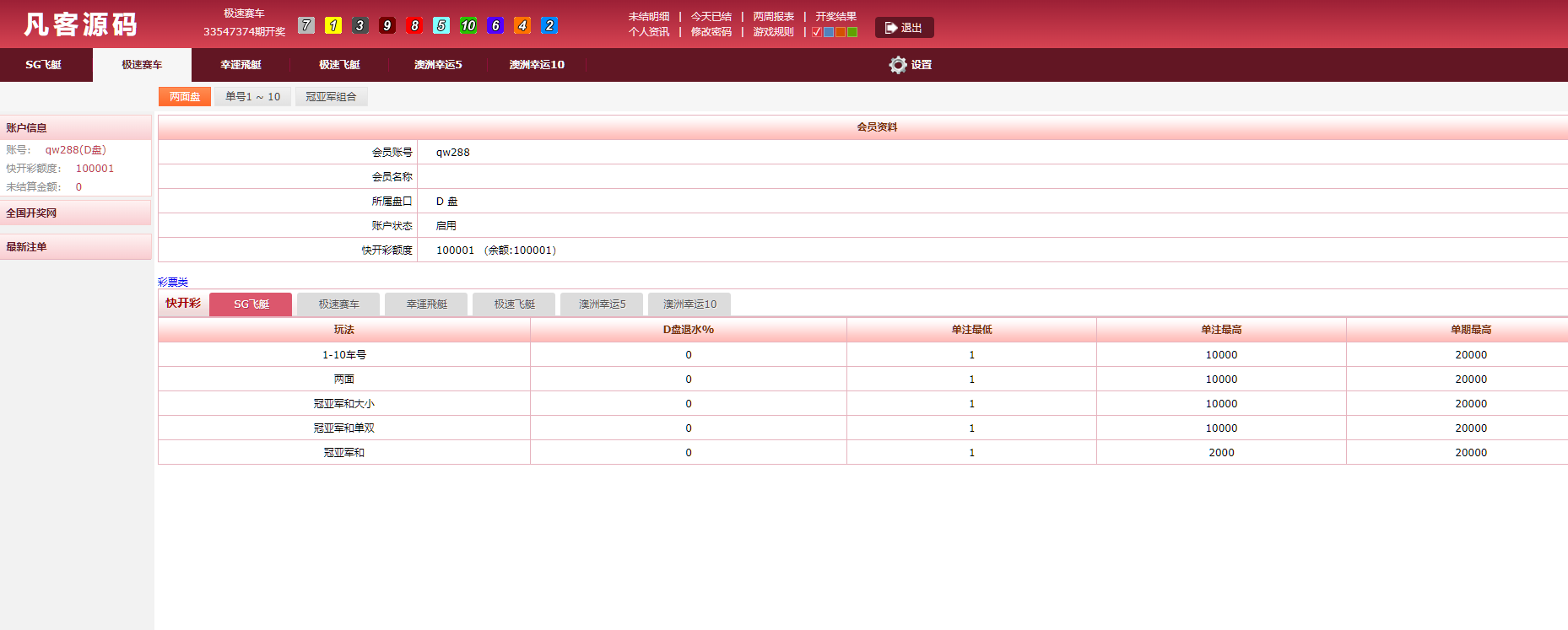The height and width of the screenshot is (630, 1568).
Task: Click 账户状态 value 启用
Action: pos(446,226)
